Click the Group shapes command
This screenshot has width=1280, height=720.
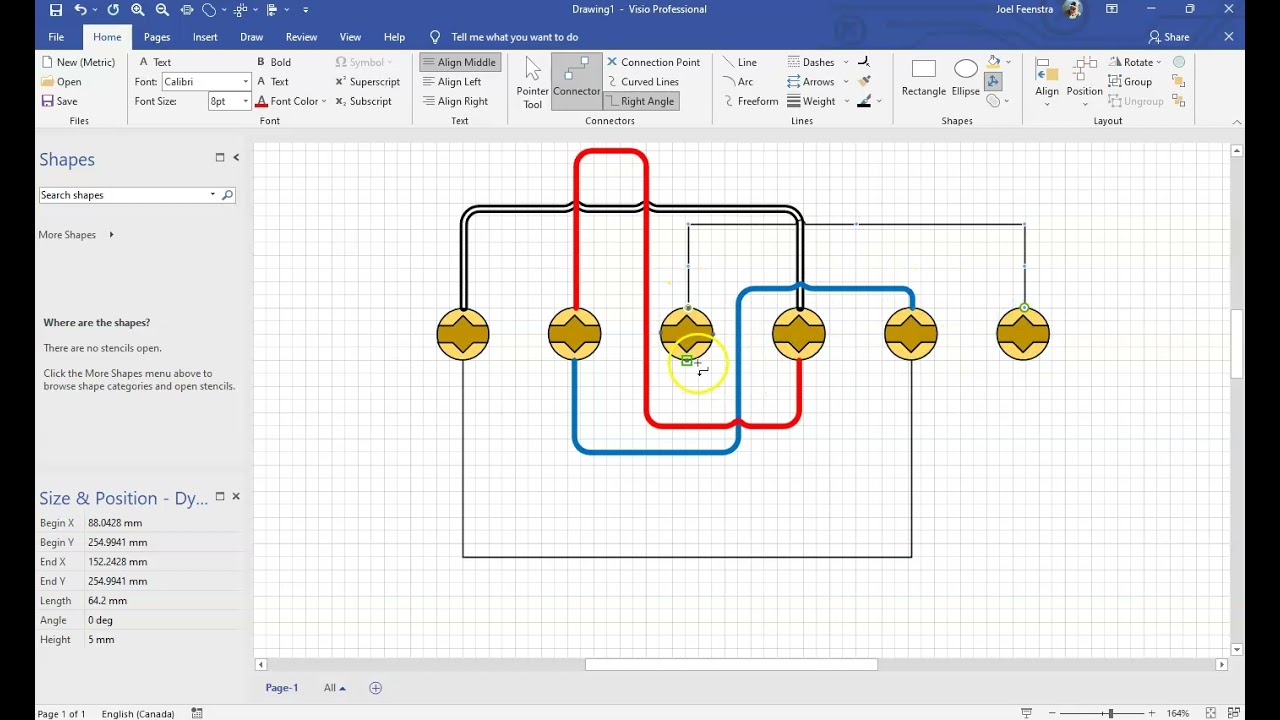[x=1129, y=82]
